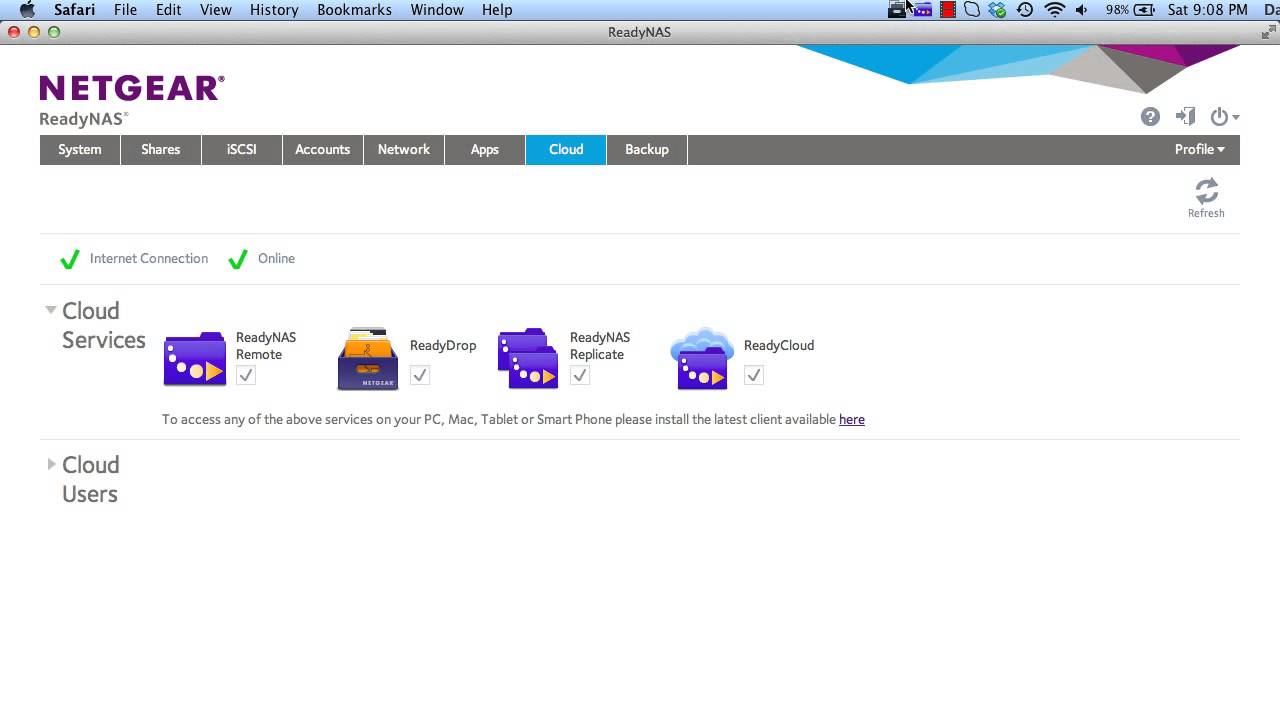Screen dimensions: 1280x720
Task: Open the help question mark icon
Action: coord(1150,117)
